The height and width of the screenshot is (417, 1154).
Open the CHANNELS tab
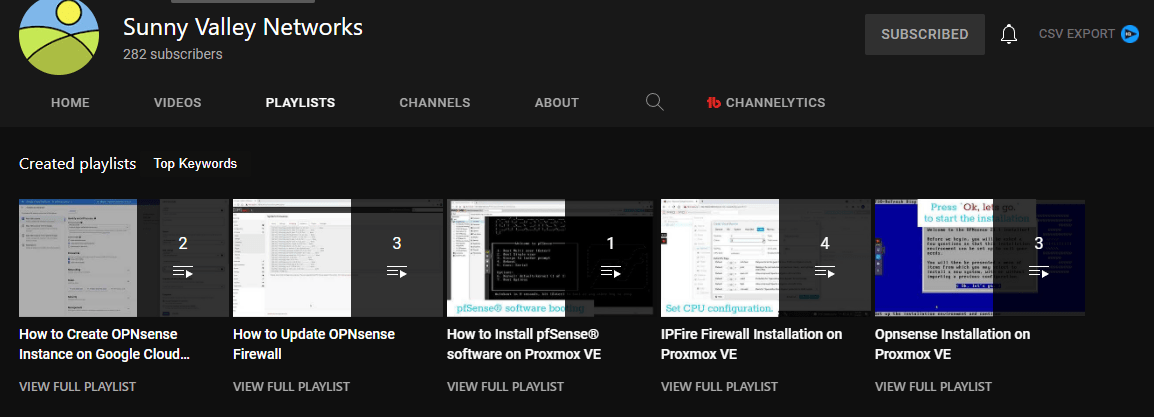(x=435, y=103)
